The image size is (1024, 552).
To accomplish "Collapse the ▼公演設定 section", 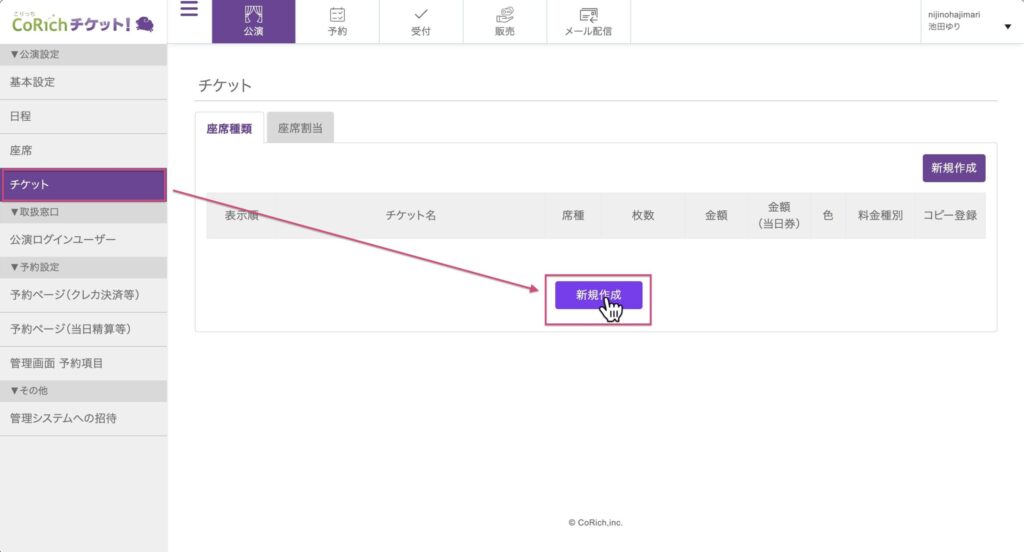I will coord(34,55).
